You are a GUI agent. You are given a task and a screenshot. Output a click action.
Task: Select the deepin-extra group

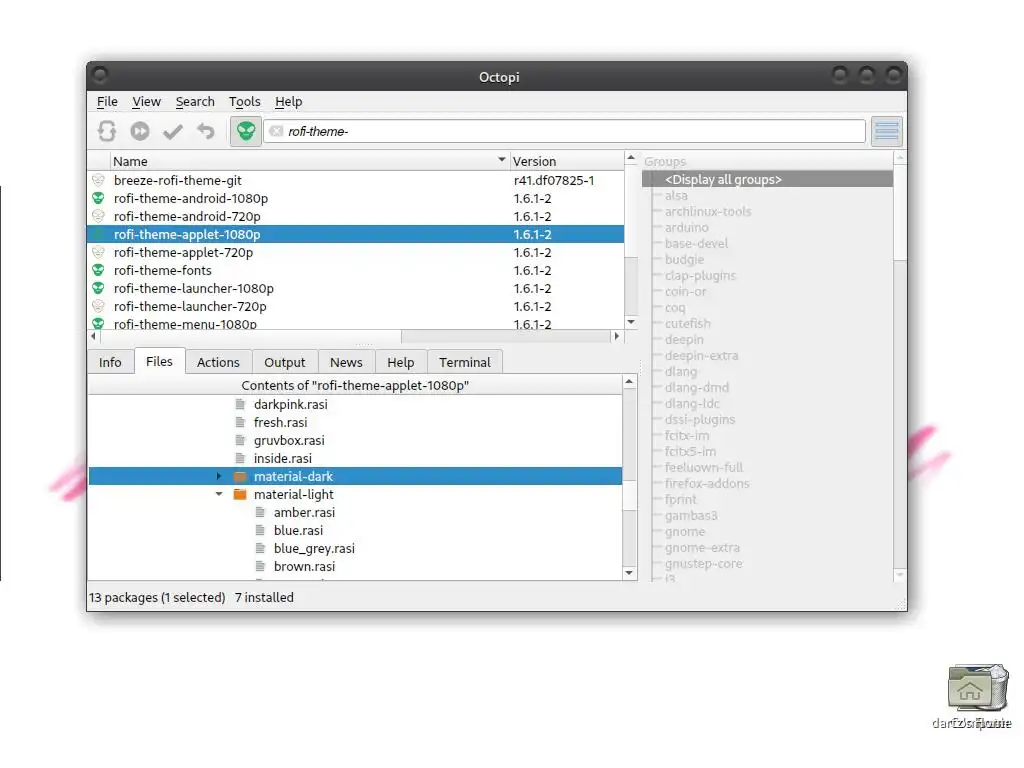click(x=701, y=355)
